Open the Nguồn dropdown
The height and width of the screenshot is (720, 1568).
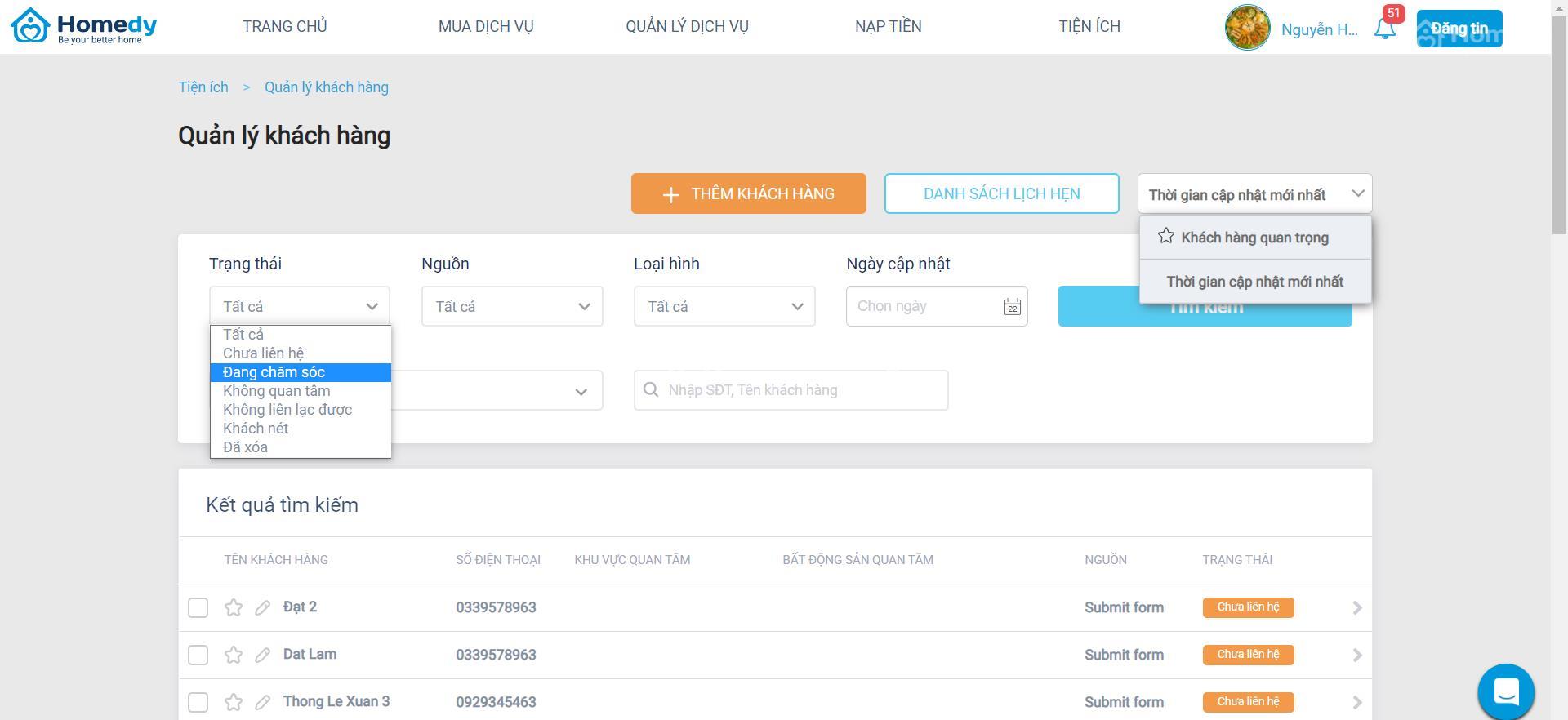[512, 306]
